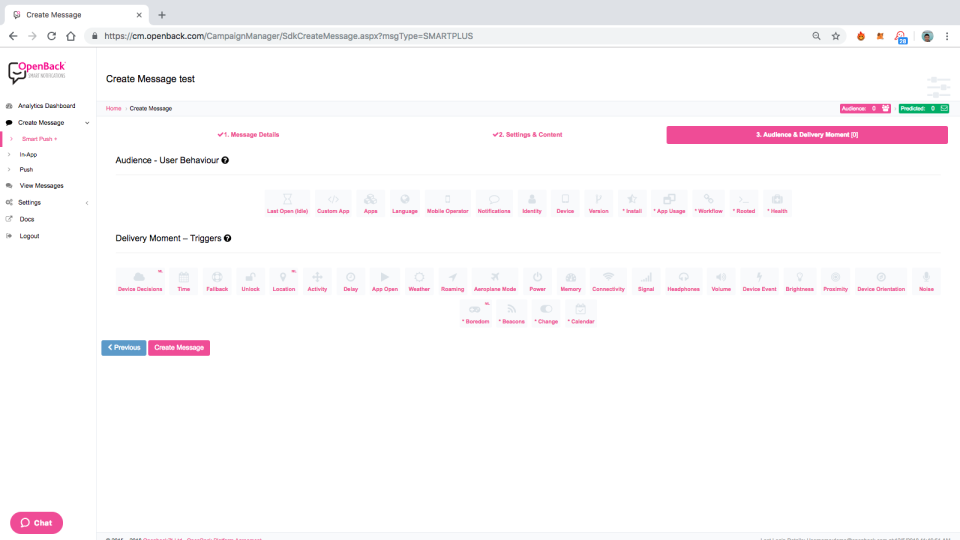Screen dimensions: 960x540
Task: Choose the Weather trigger
Action: 419,281
